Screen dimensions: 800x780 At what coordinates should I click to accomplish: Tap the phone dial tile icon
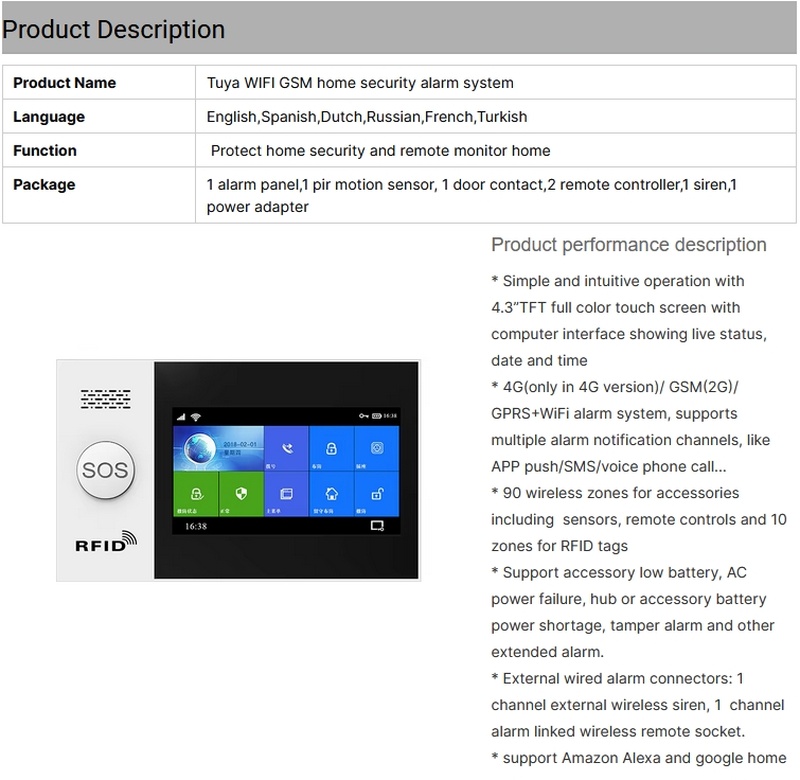[x=287, y=448]
